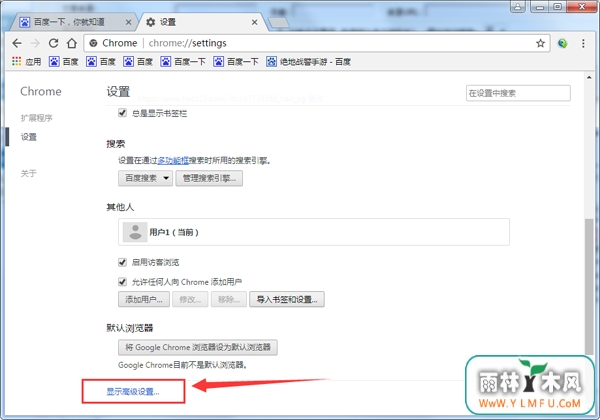Viewport: 600px width, 420px height.
Task: Open the Chrome three-dot menu
Action: 583,43
